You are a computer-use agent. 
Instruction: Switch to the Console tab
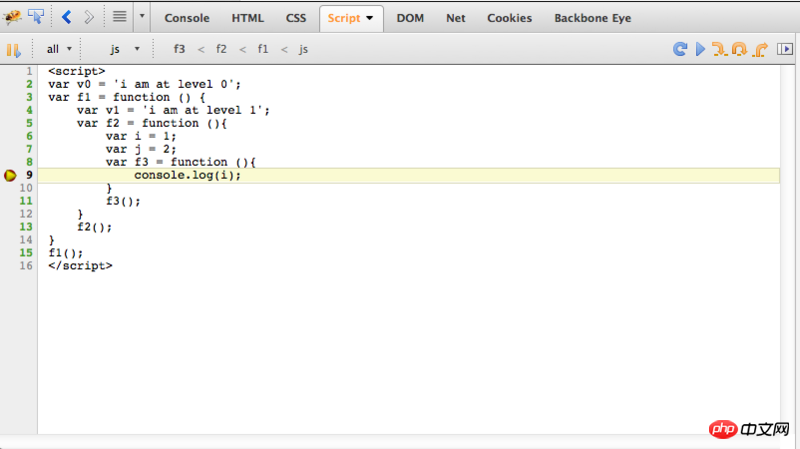[187, 18]
